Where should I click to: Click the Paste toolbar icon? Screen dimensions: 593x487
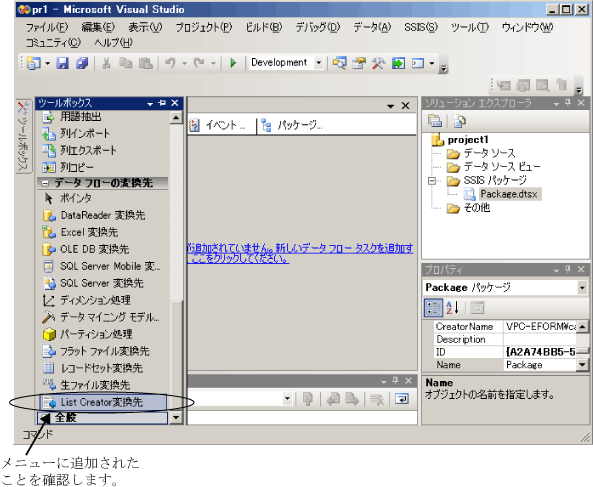pos(145,63)
